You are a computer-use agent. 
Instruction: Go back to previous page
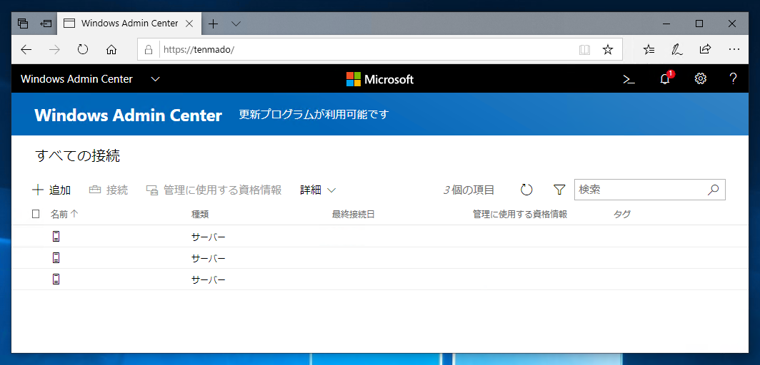coord(26,49)
